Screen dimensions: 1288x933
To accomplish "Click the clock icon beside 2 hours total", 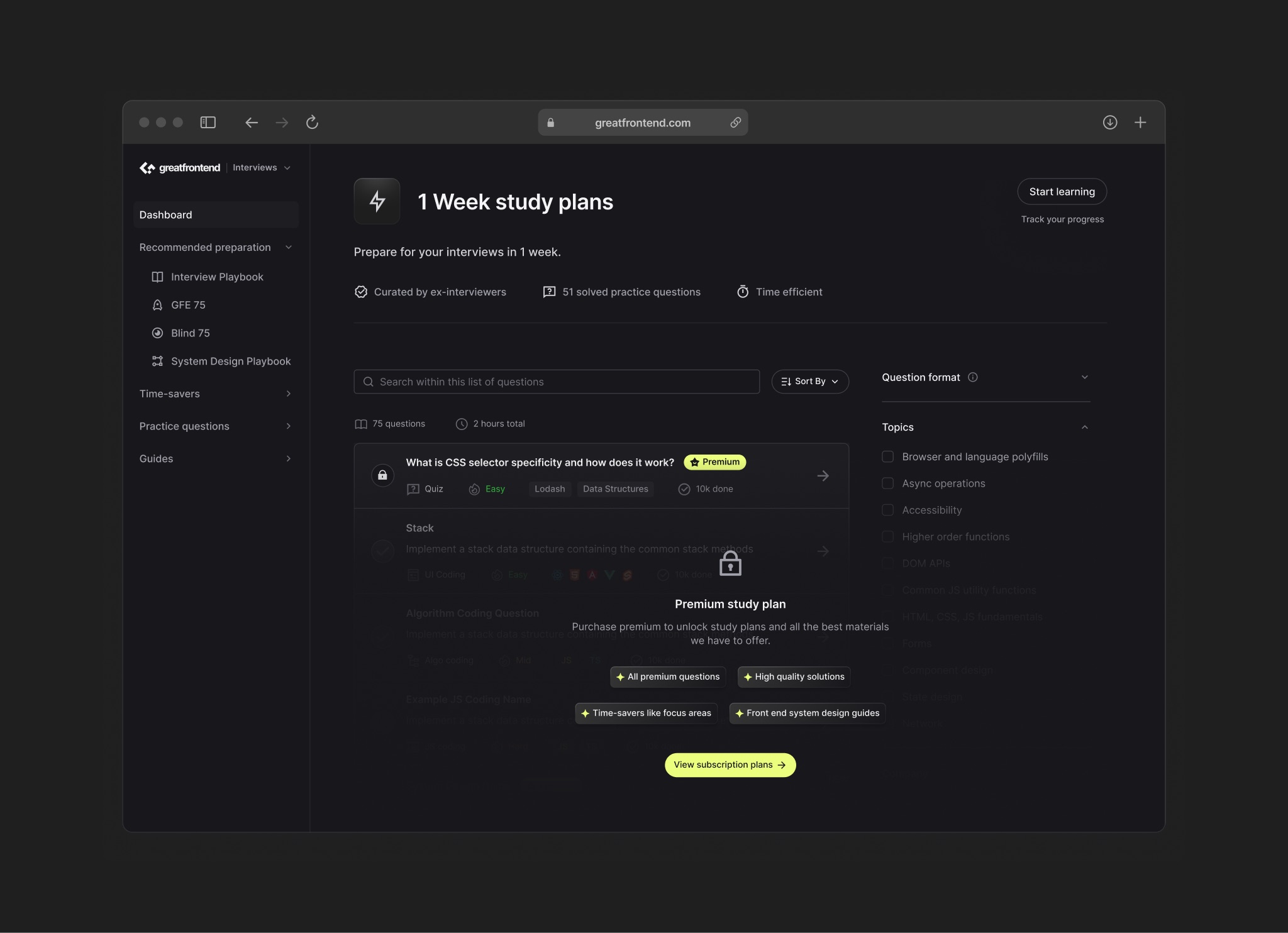I will click(x=462, y=424).
